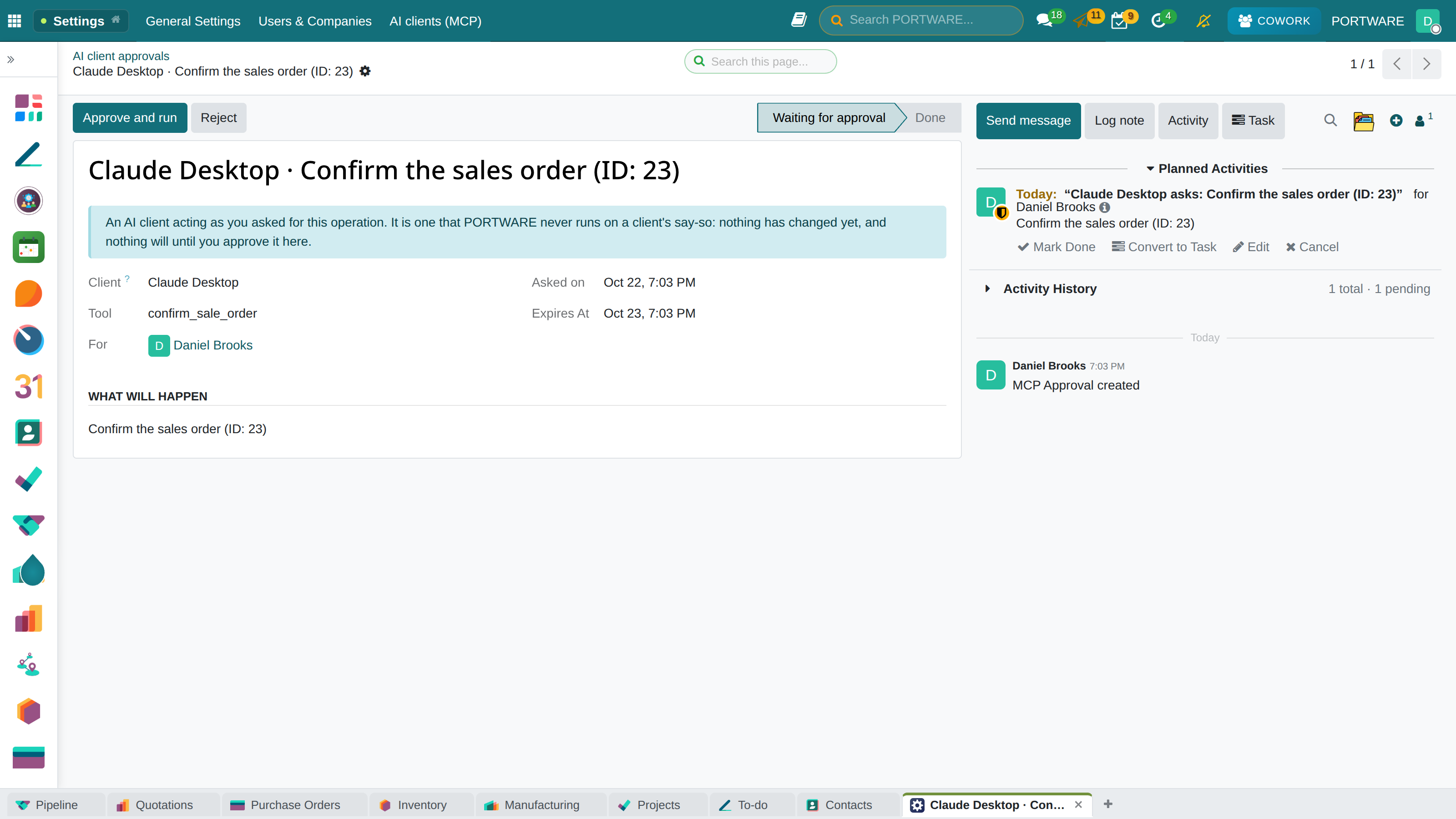Click Mark Done on planned activity
Image resolution: width=1456 pixels, height=819 pixels.
(x=1057, y=247)
